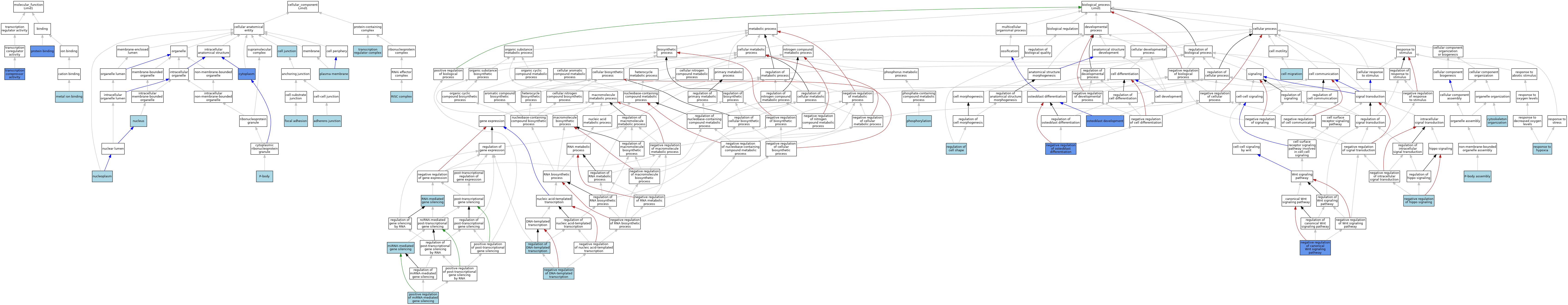
Task: Select 'non-membrane-bounded organelle assembly' node
Action: (1478, 148)
